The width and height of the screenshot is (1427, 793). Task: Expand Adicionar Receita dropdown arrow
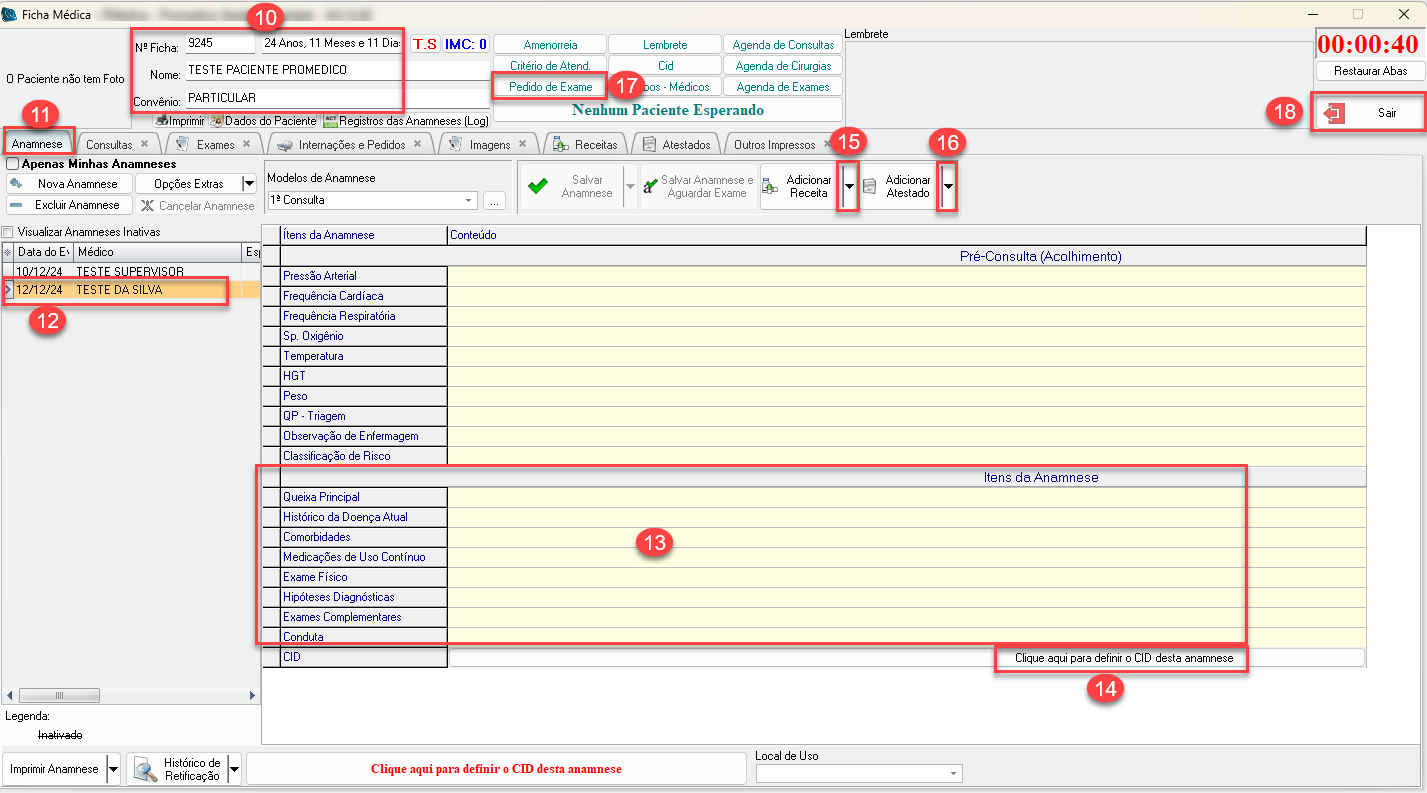[x=849, y=186]
